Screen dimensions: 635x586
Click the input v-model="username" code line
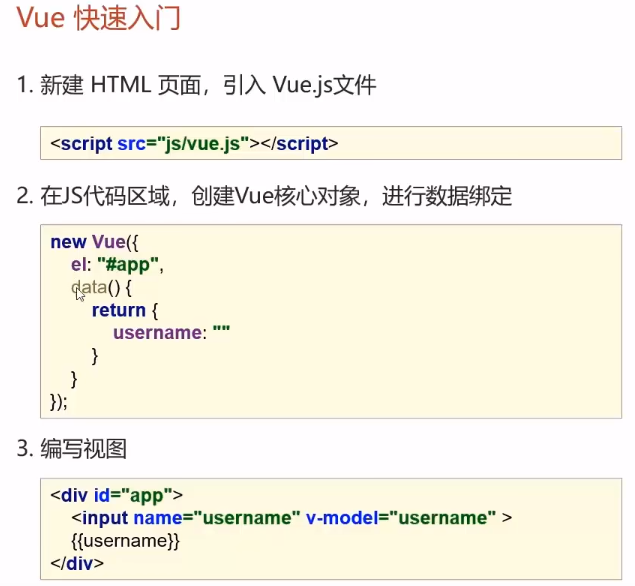click(292, 518)
